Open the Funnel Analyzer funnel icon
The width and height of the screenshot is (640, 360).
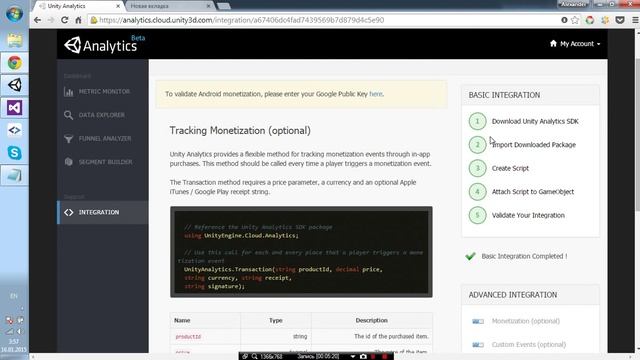click(x=69, y=139)
